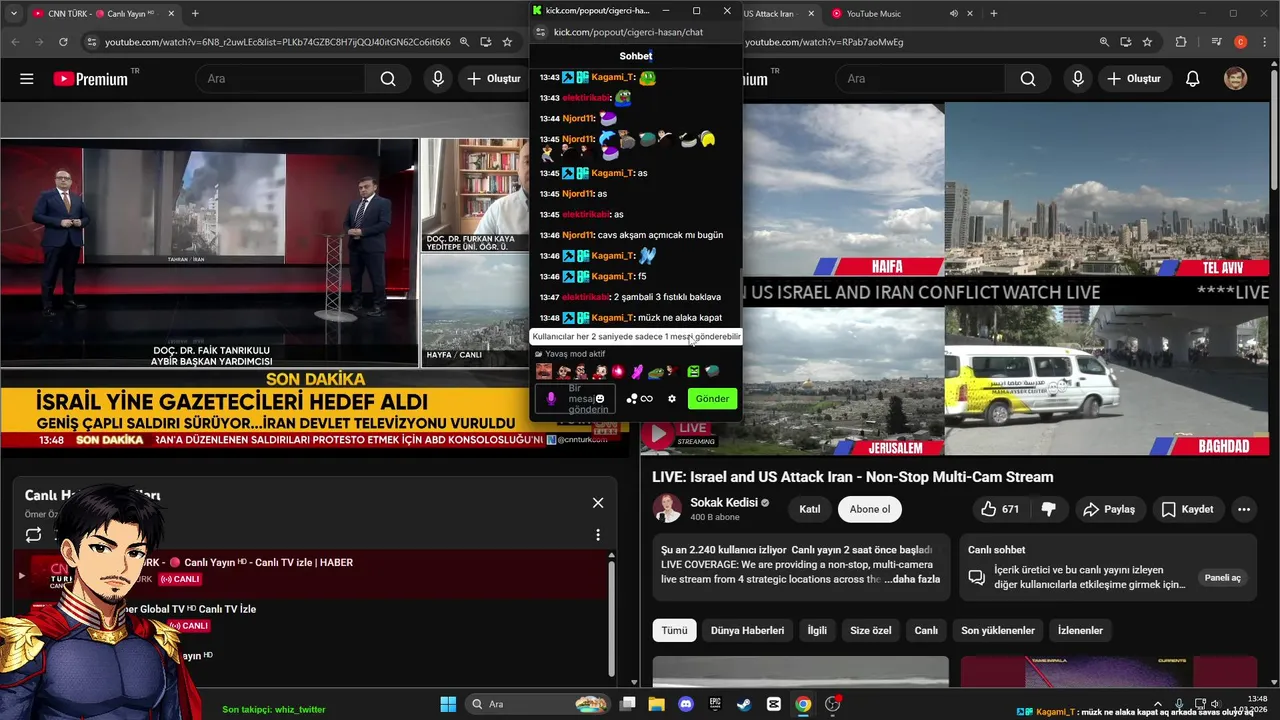
Task: Expand description with ...daha fazla
Action: click(x=912, y=579)
